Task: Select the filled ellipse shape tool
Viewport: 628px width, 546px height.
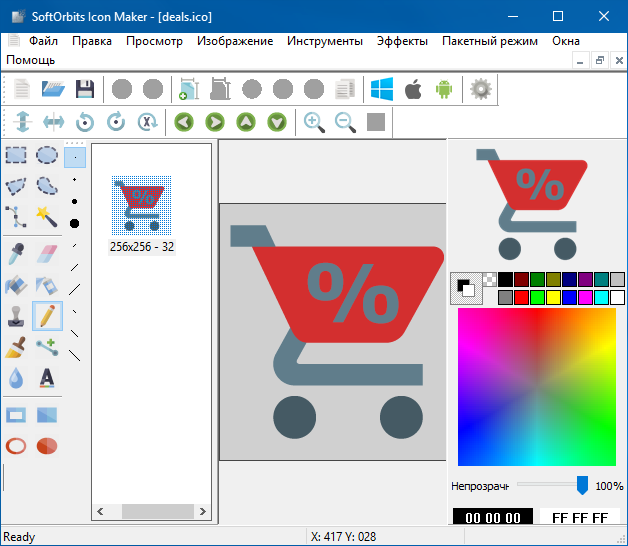Action: coord(46,445)
